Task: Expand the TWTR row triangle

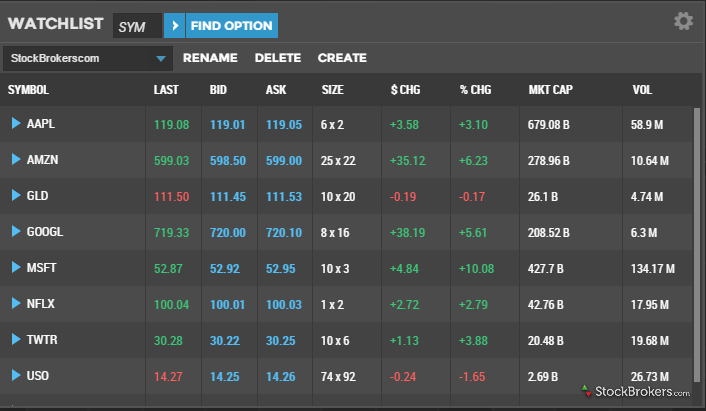Action: click(16, 339)
